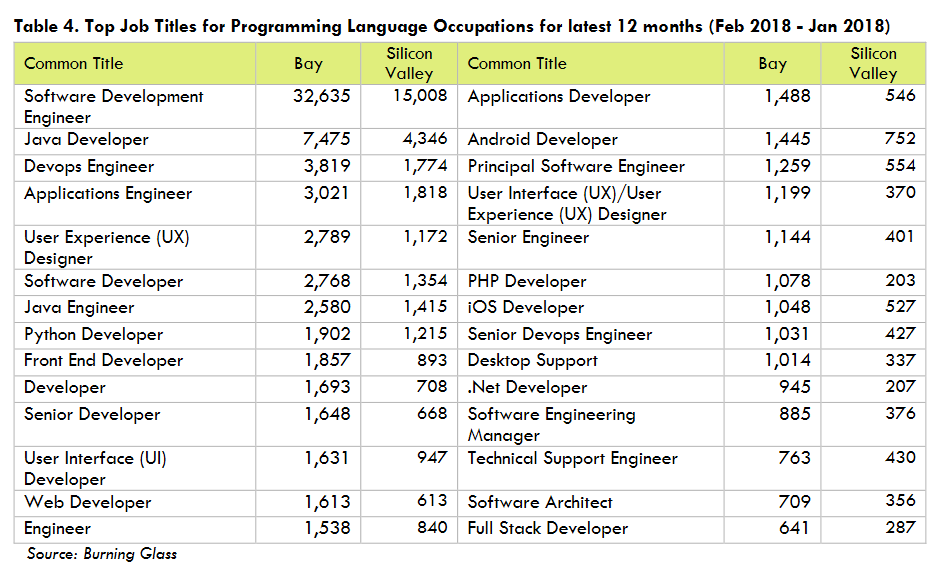Click the value 1,172
Image resolution: width=935 pixels, height=564 pixels.
click(425, 237)
